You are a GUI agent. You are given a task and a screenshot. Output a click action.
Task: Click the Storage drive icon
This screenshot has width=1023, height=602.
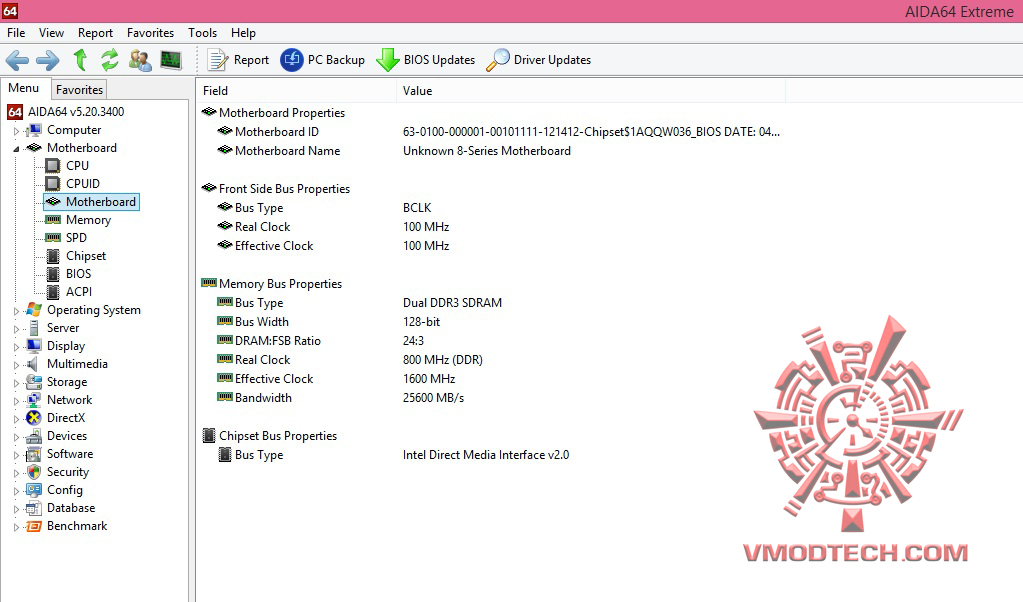pyautogui.click(x=34, y=382)
